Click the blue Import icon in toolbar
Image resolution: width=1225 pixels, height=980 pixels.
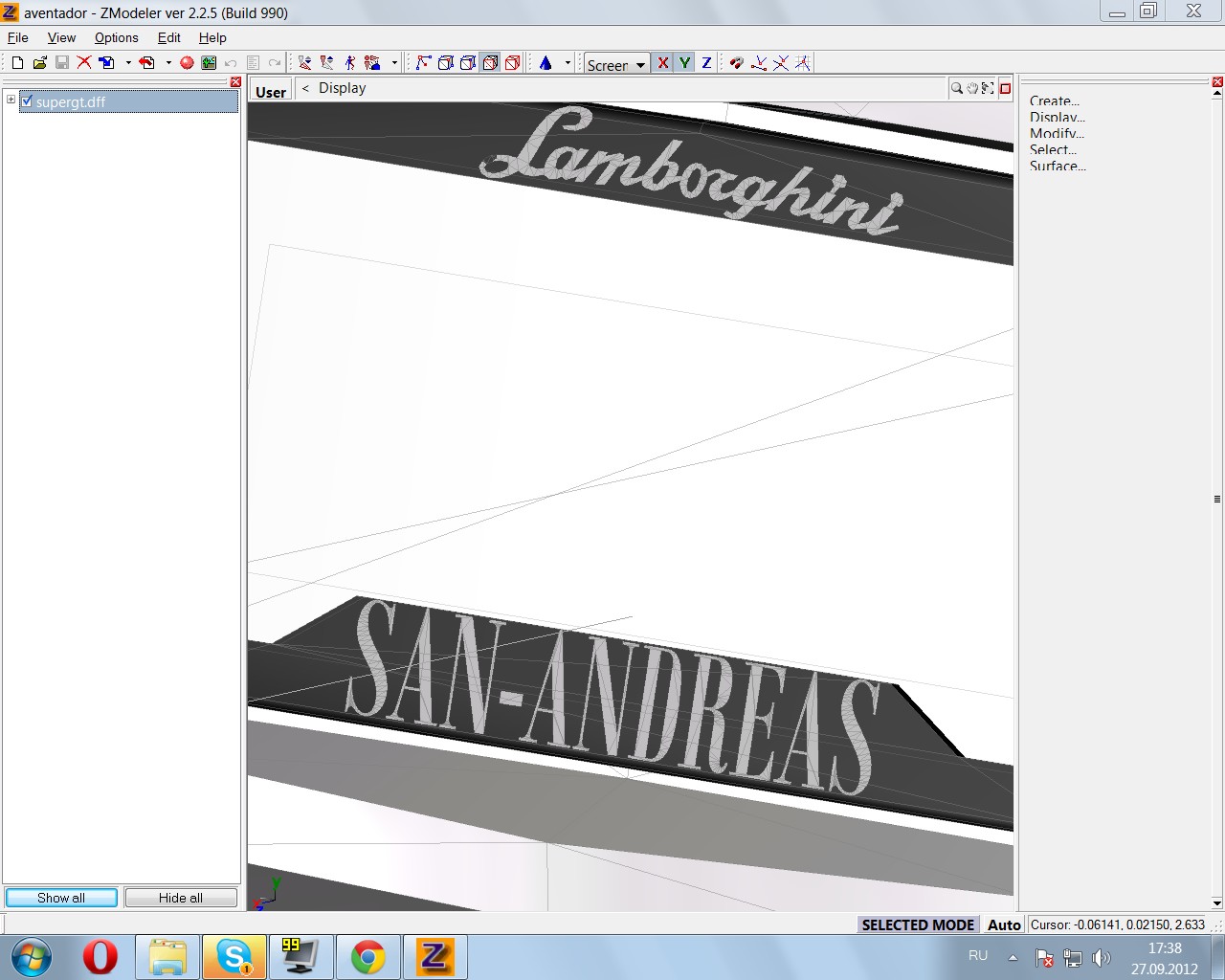(x=107, y=63)
